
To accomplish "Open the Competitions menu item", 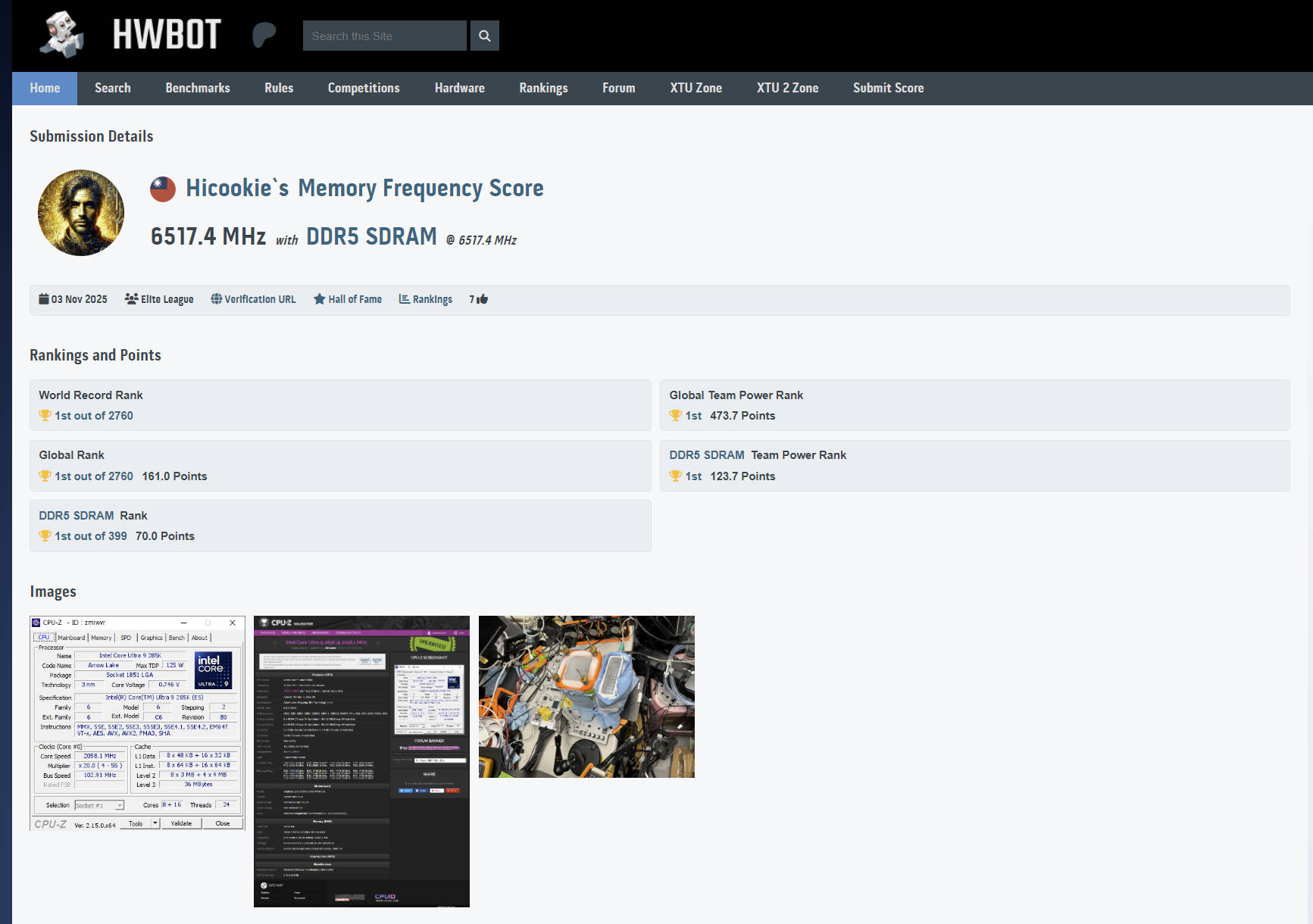I will [364, 88].
